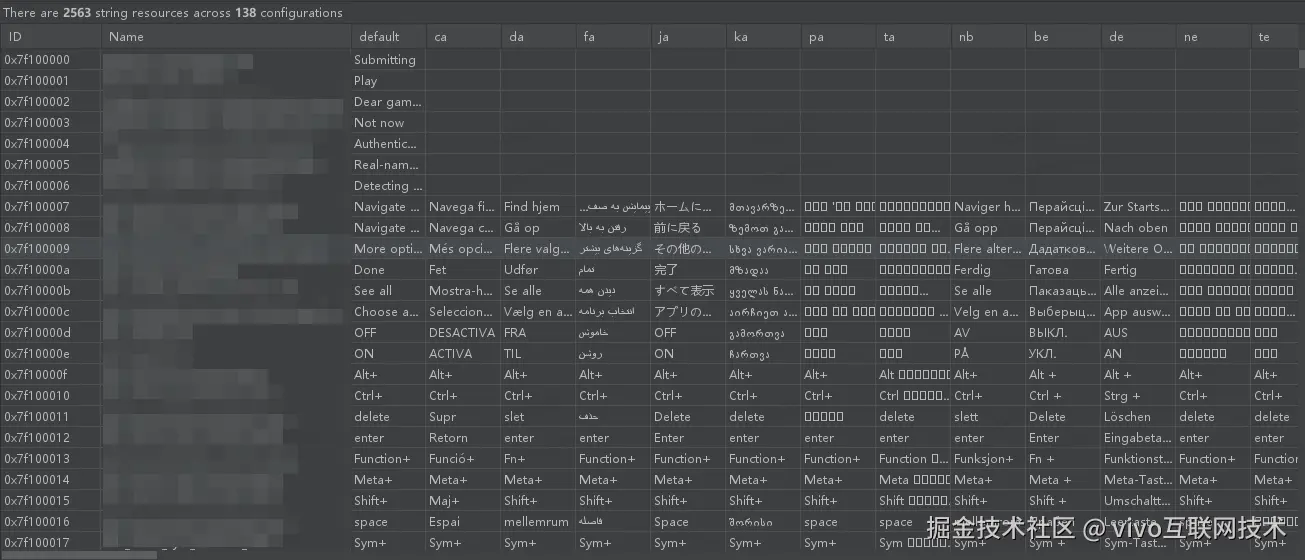This screenshot has width=1305, height=560.
Task: Click the Name column header
Action: click(226, 37)
